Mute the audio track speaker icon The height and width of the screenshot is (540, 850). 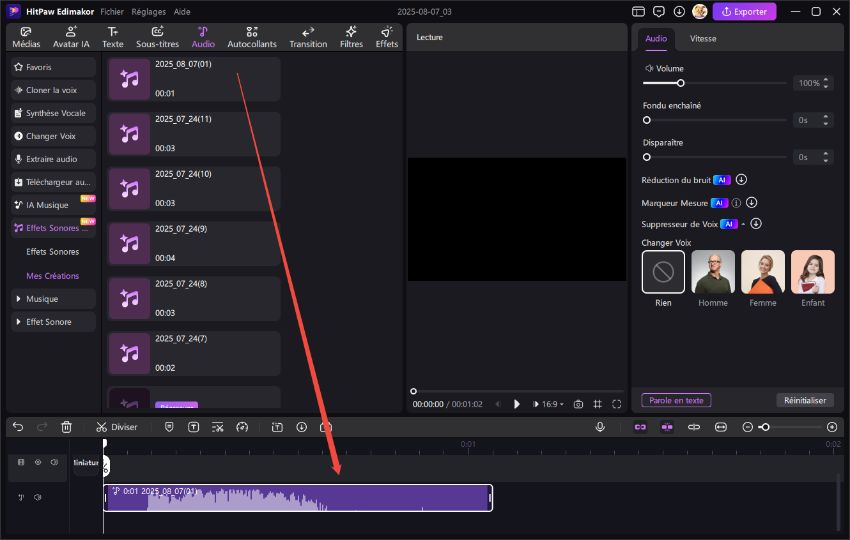point(37,497)
